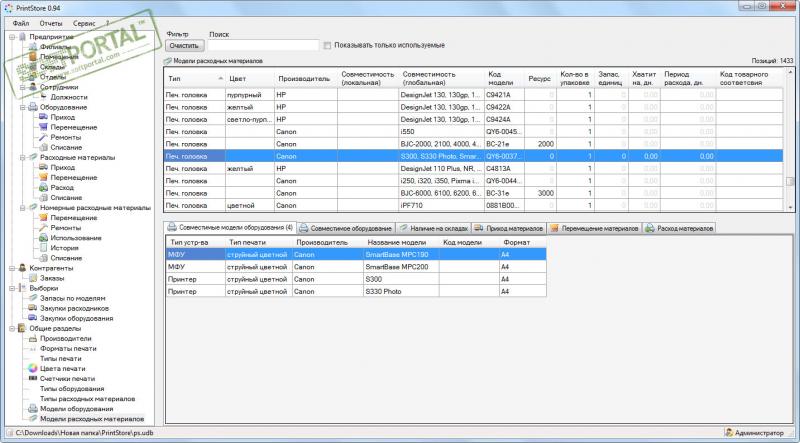Open Должности tree item
Screen dimensions: 800x443
click(x=69, y=97)
